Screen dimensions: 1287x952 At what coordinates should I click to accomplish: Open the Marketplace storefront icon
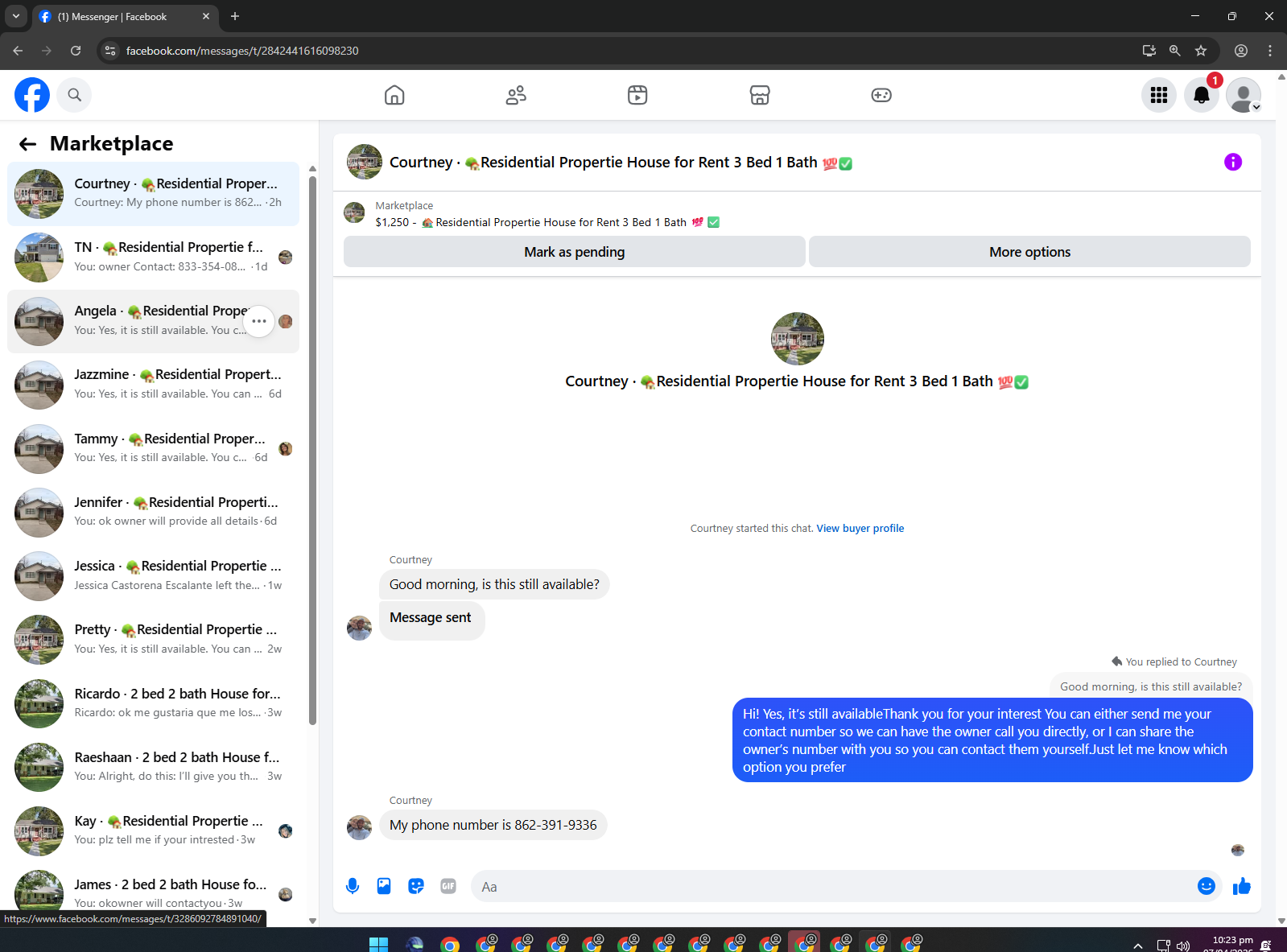pyautogui.click(x=760, y=95)
